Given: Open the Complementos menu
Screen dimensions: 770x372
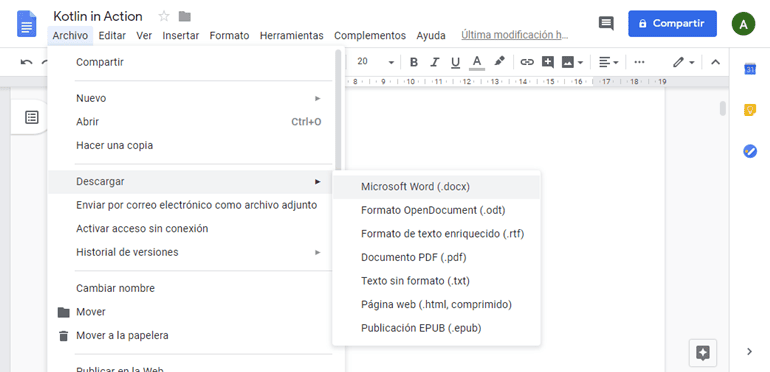Looking at the screenshot, I should (370, 35).
